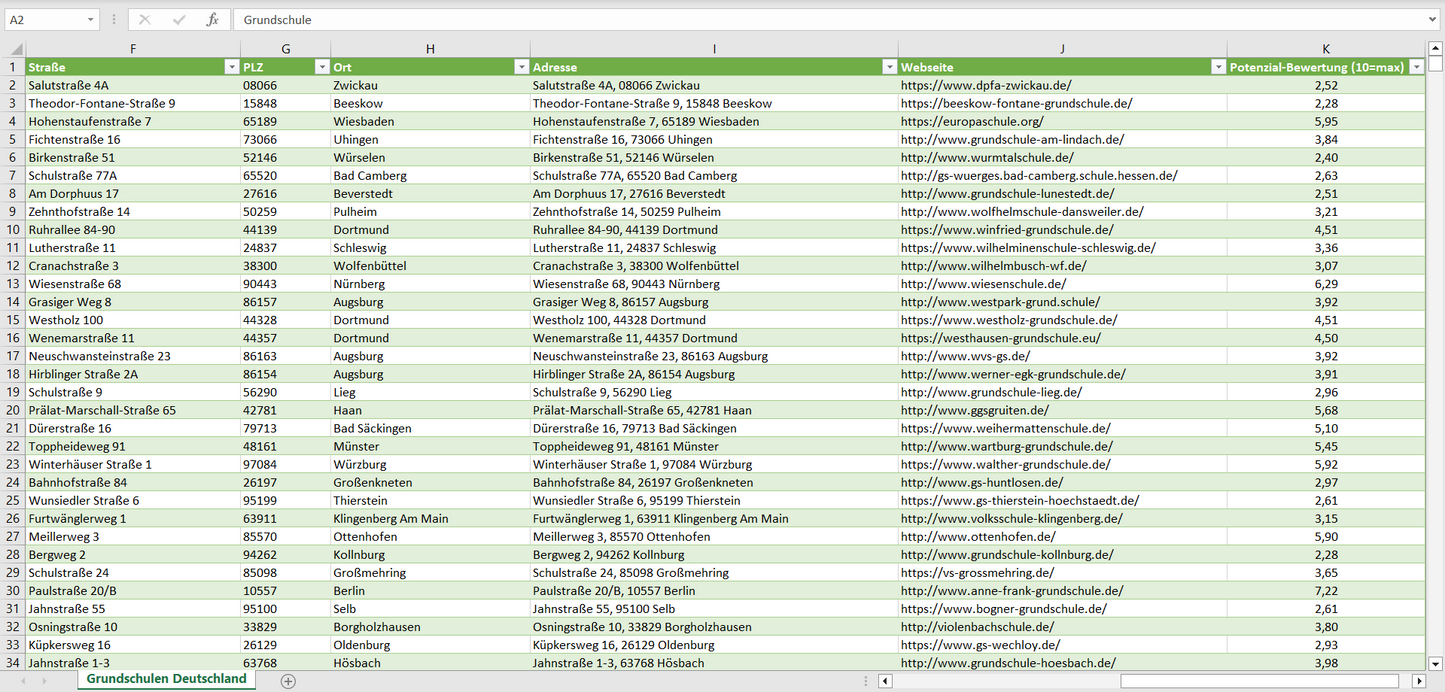
Task: Click the Cancel X icon in formula bar
Action: (145, 20)
